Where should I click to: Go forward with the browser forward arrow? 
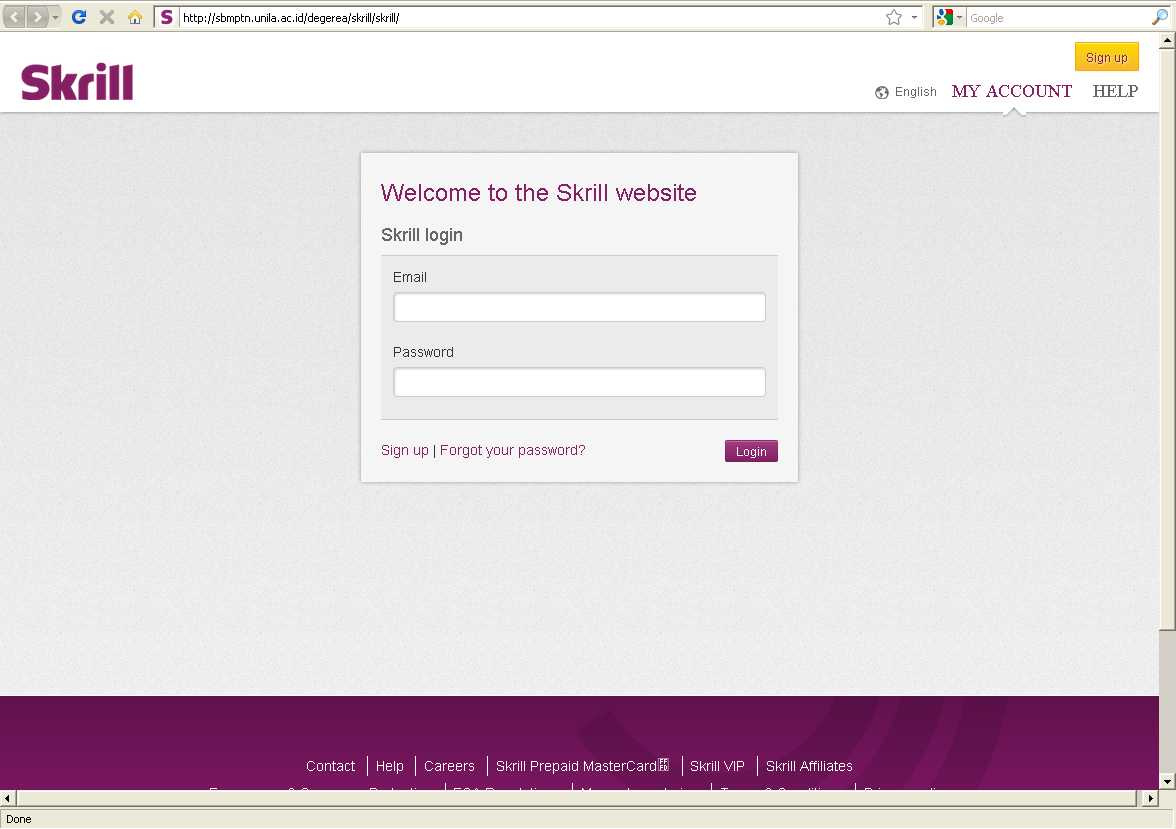37,17
